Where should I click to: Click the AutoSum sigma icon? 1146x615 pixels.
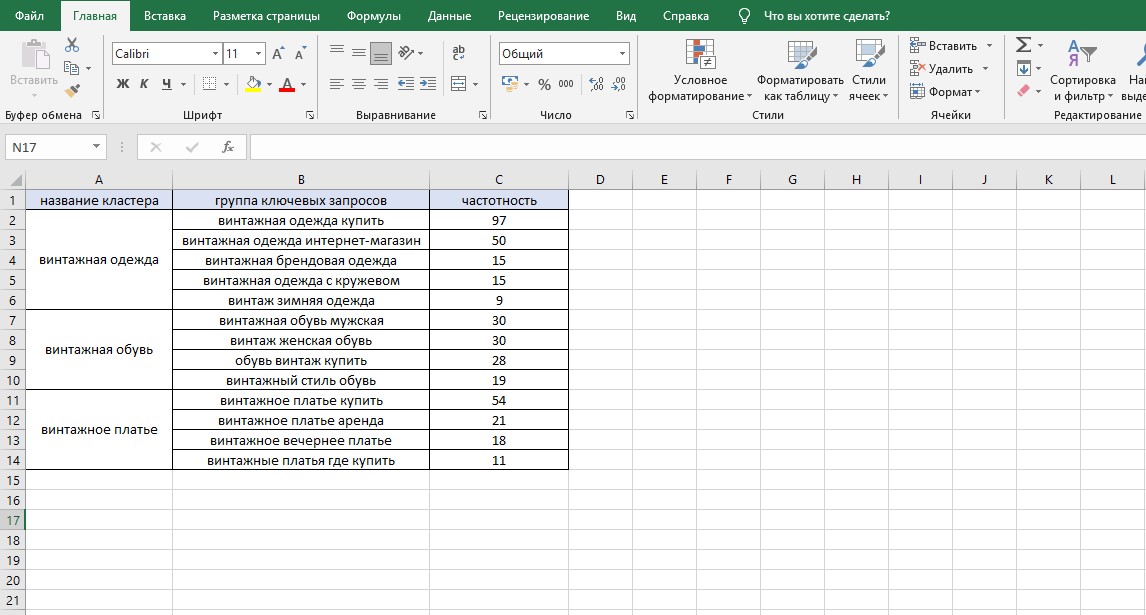1023,45
